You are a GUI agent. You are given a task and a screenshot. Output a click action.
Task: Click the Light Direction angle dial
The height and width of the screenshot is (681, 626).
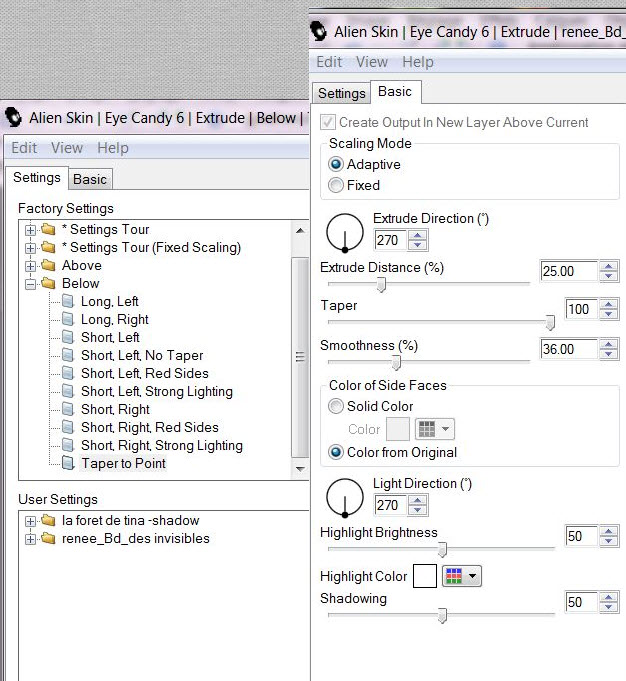(x=345, y=498)
